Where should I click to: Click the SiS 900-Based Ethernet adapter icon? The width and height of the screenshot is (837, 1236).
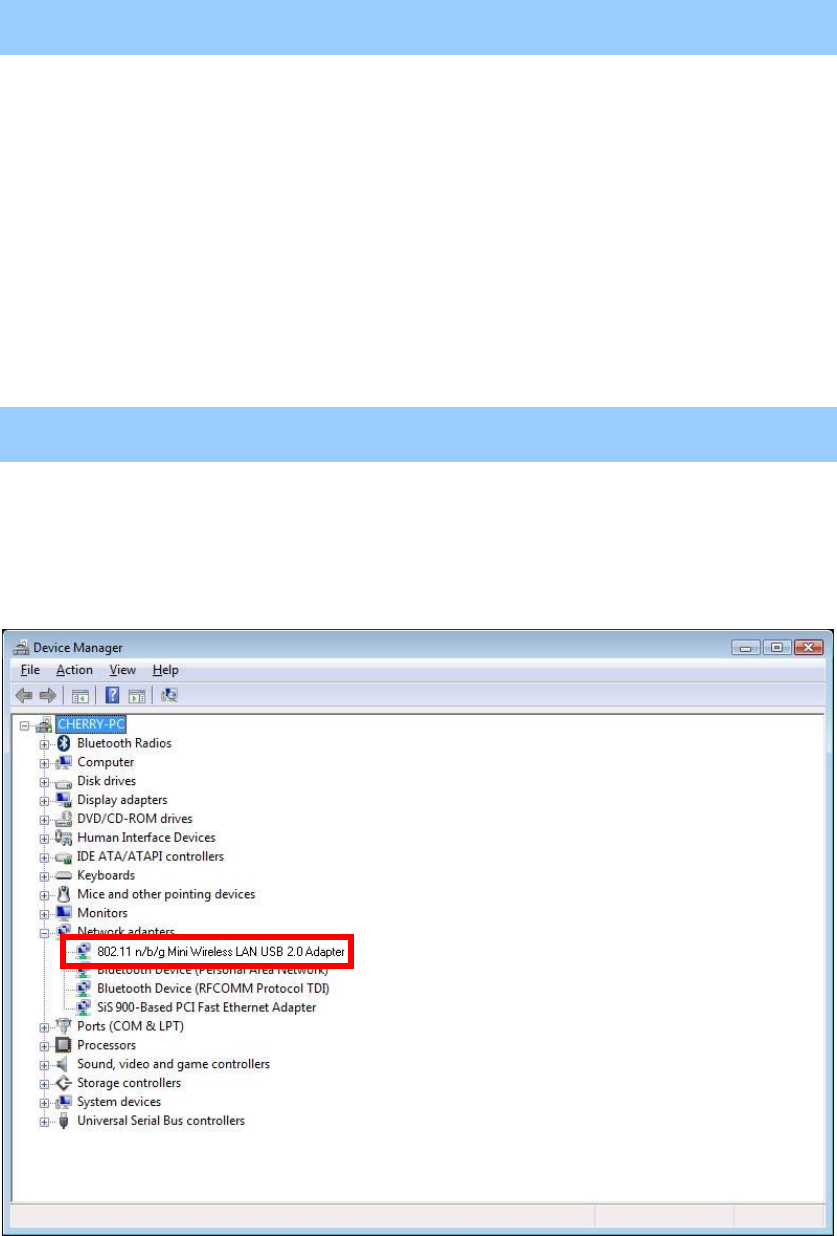click(84, 1007)
